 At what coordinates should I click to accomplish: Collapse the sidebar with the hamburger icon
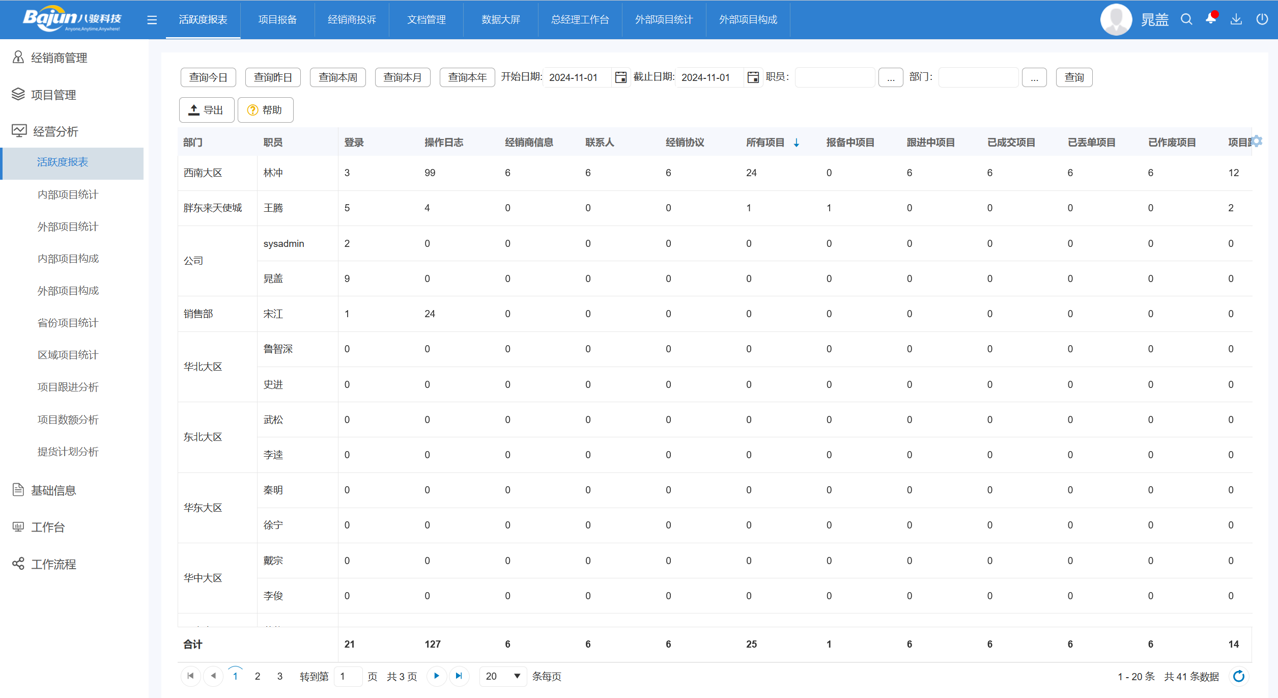click(152, 18)
